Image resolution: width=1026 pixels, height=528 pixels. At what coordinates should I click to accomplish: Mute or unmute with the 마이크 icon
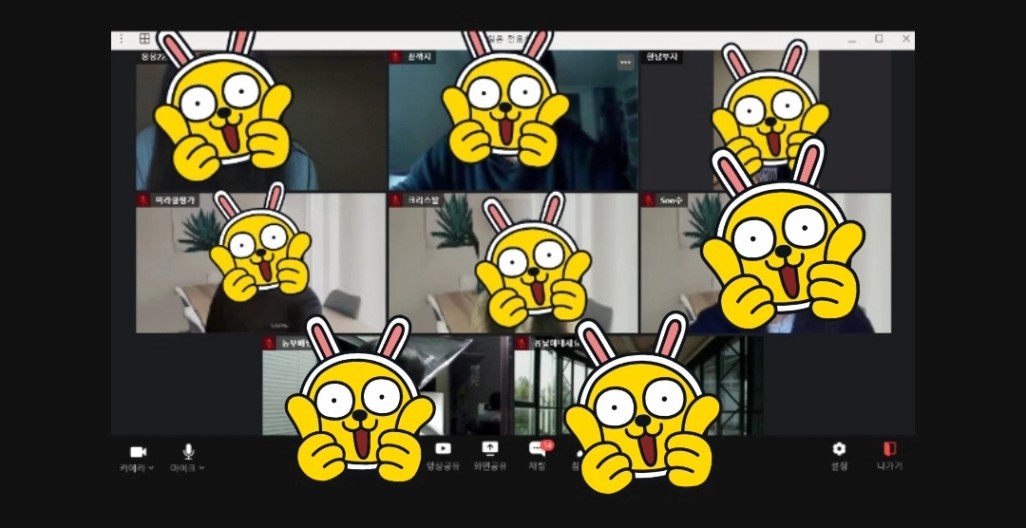pyautogui.click(x=188, y=451)
